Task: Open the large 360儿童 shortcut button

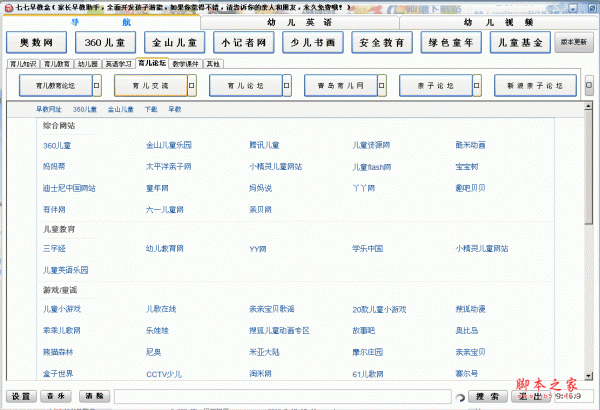Action: coord(105,42)
